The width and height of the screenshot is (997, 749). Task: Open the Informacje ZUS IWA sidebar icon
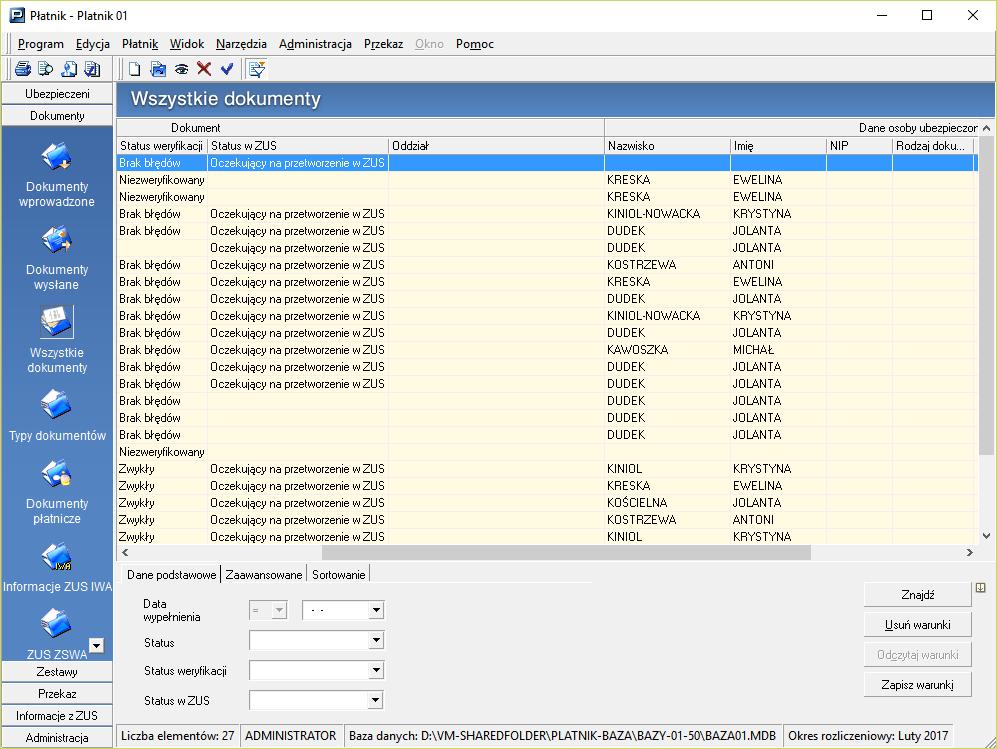(x=57, y=557)
